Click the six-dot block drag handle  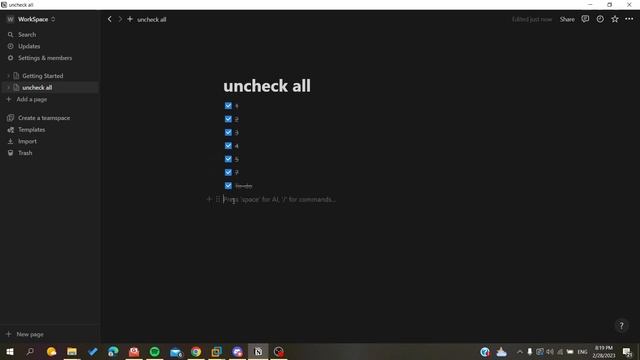[x=218, y=199]
